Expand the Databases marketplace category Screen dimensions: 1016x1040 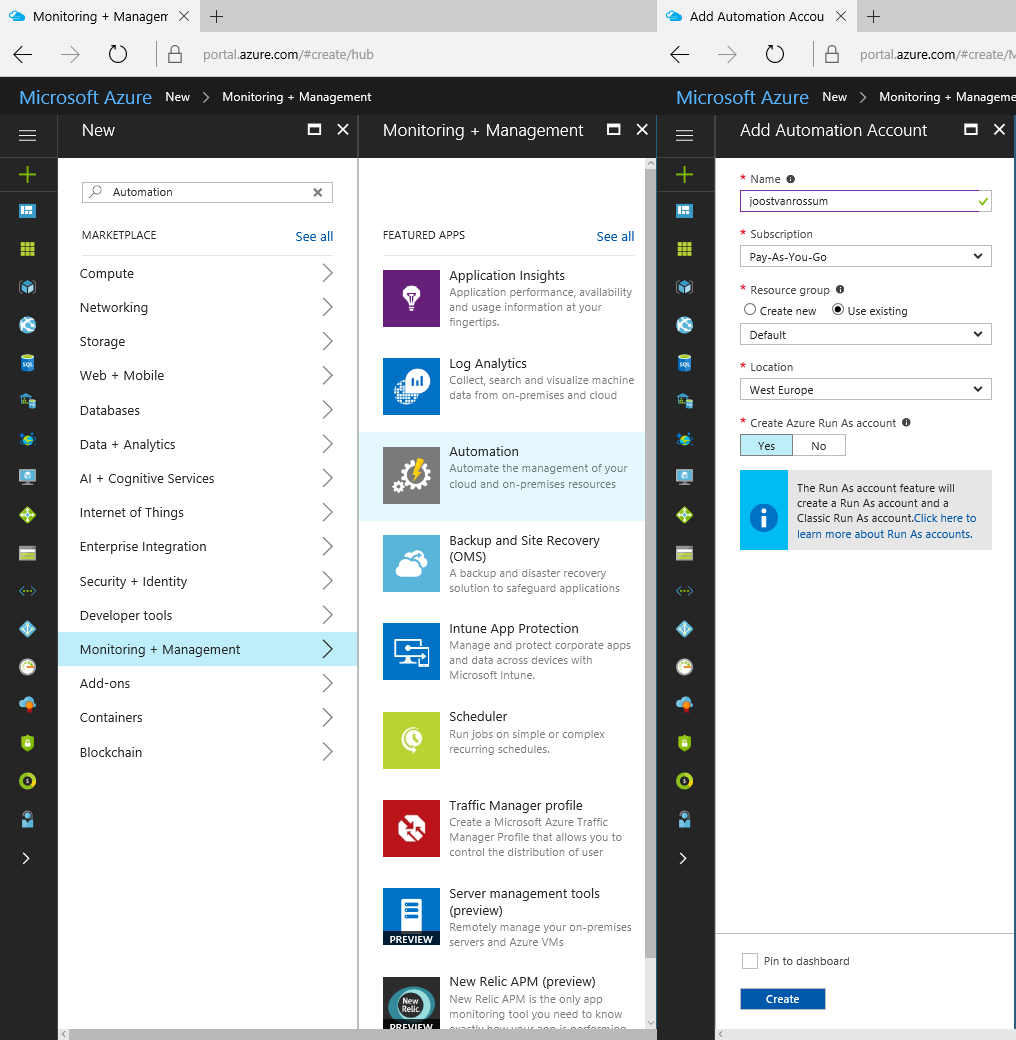pos(207,410)
